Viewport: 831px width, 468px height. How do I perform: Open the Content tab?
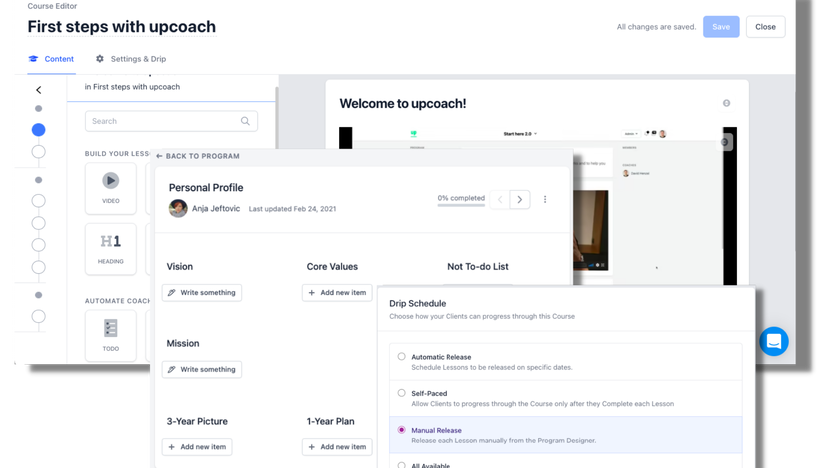coord(51,59)
